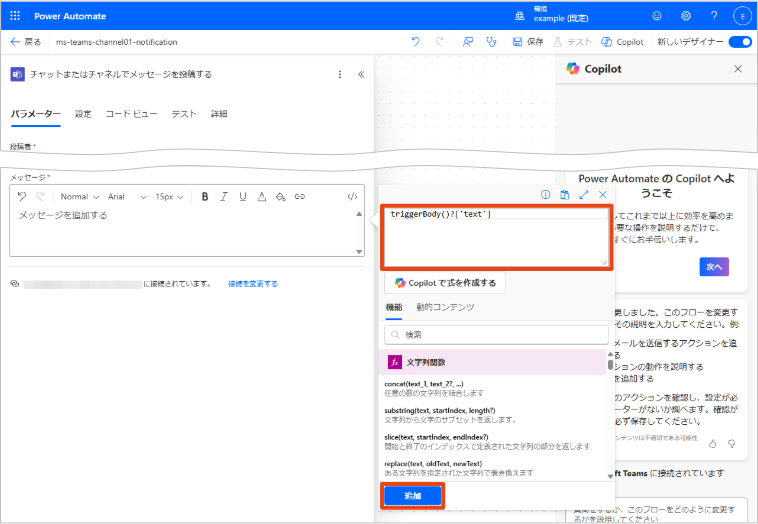Pick the highlight background color
This screenshot has width=758, height=524.
[280, 197]
